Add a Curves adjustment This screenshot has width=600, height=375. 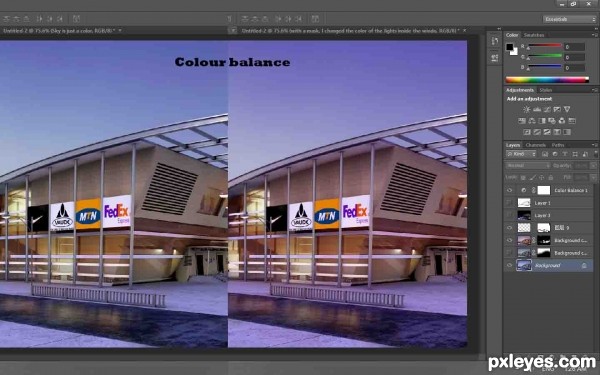[x=547, y=109]
